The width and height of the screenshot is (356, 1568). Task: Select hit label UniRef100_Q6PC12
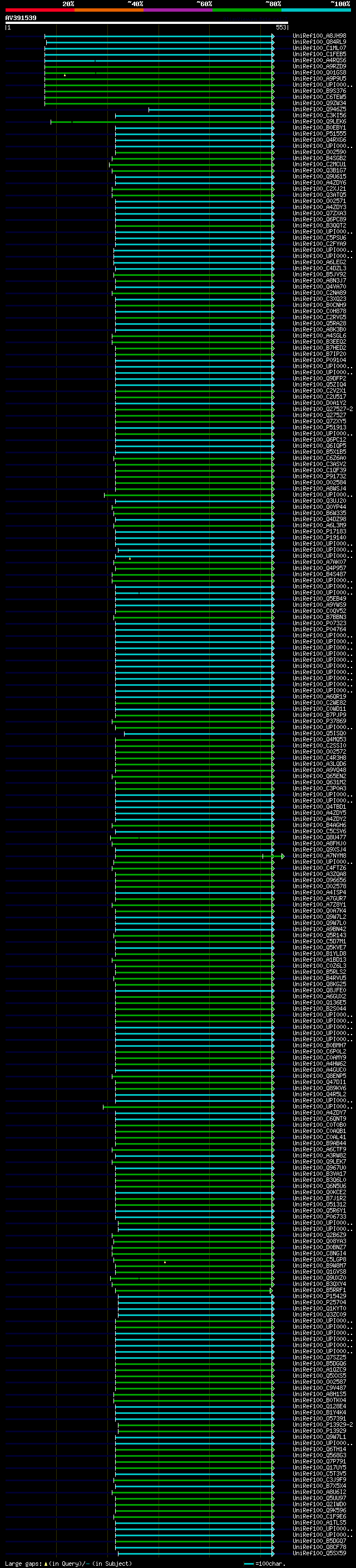[x=319, y=440]
